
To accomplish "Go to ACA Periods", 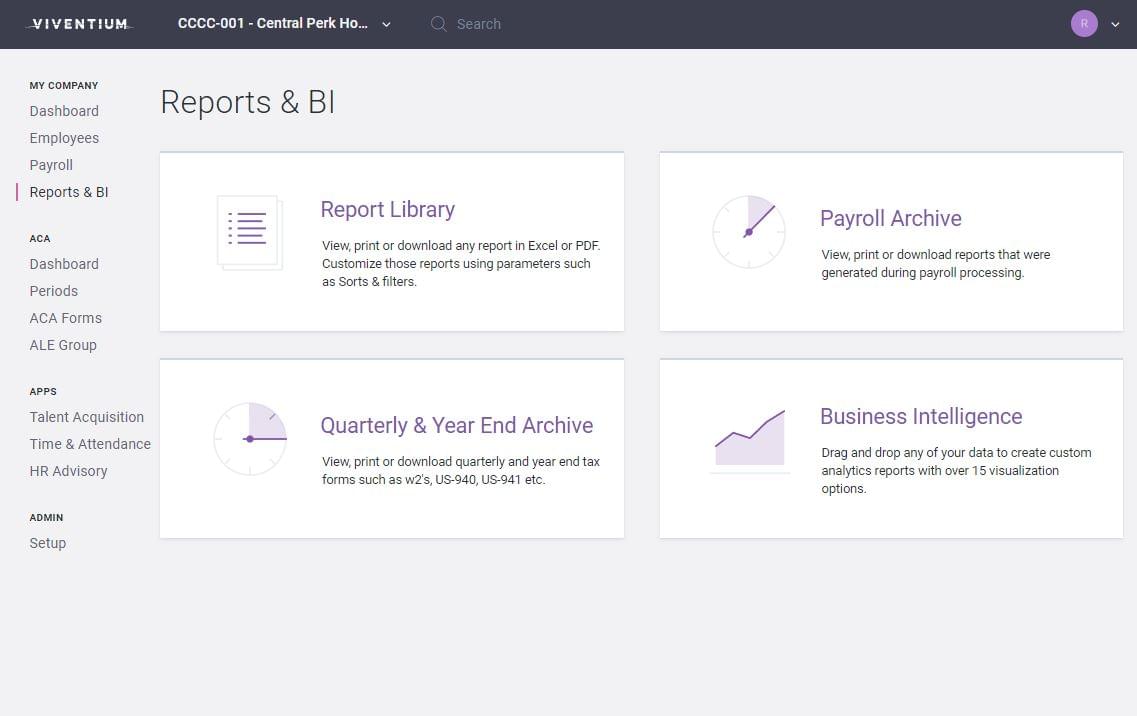I will tap(54, 291).
